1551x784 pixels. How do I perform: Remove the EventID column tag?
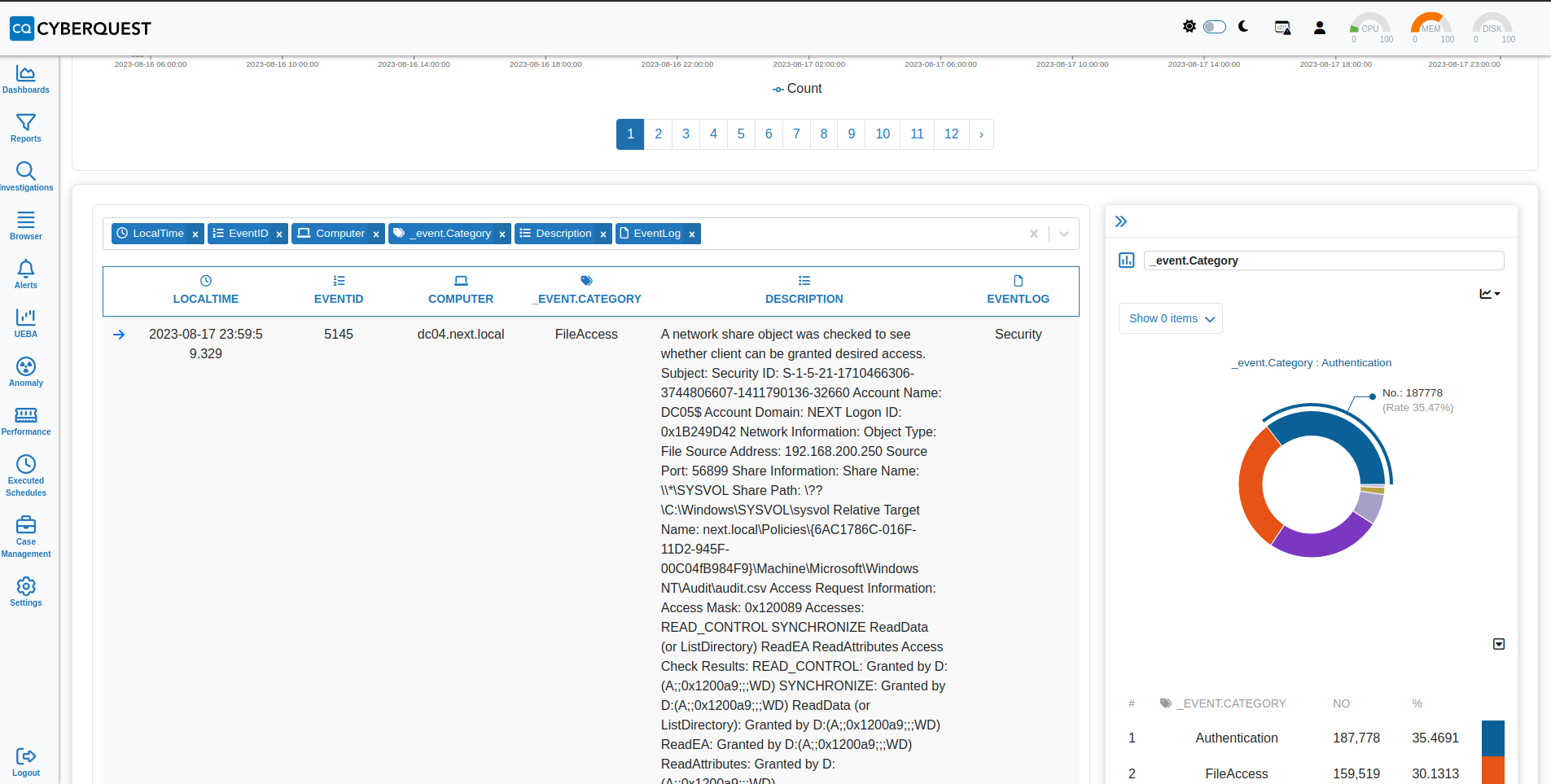click(279, 234)
